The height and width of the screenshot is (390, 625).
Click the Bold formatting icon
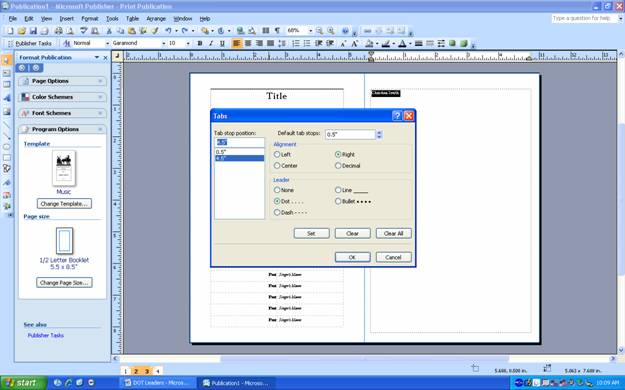200,43
